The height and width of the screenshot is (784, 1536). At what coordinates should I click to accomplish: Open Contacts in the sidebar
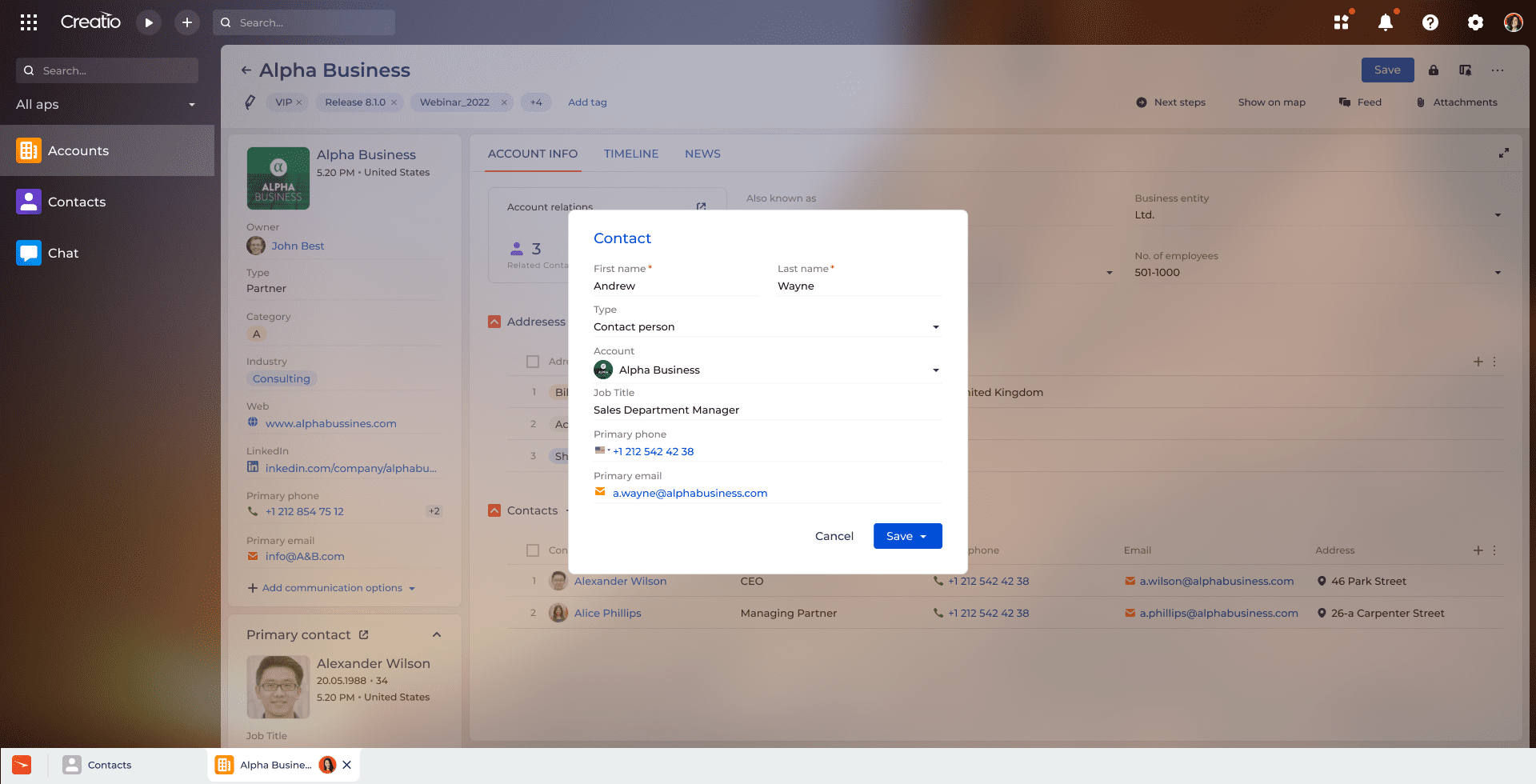[x=107, y=202]
